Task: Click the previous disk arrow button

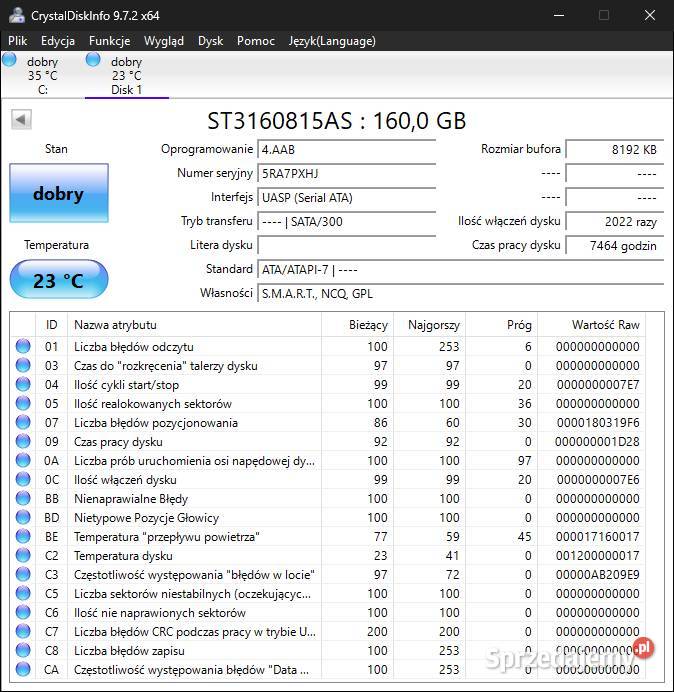Action: tap(21, 120)
